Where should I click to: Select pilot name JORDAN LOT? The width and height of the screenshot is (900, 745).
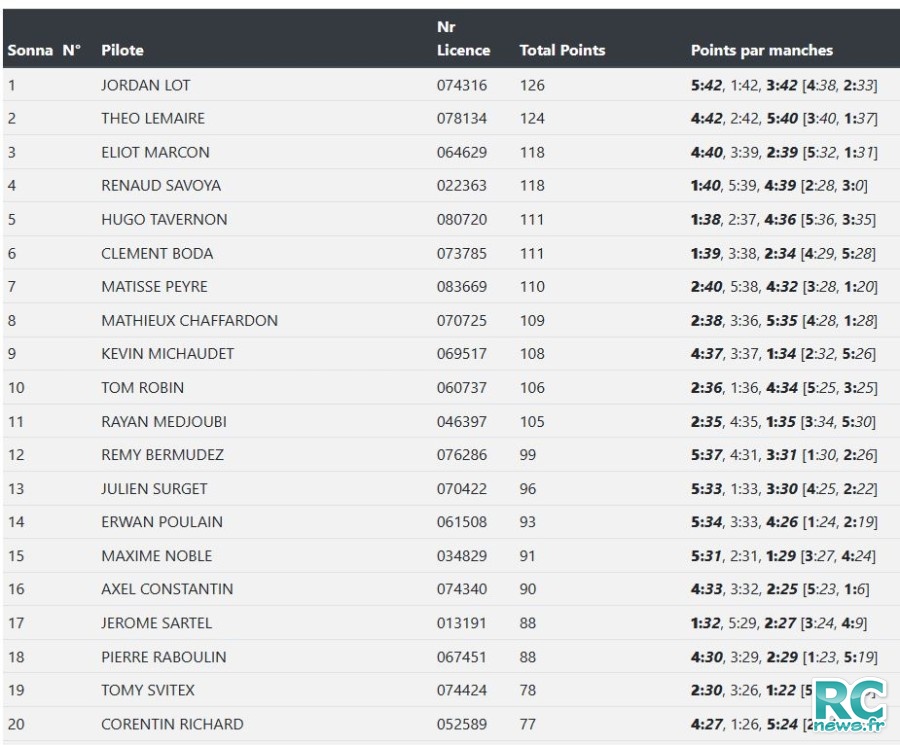(x=145, y=85)
